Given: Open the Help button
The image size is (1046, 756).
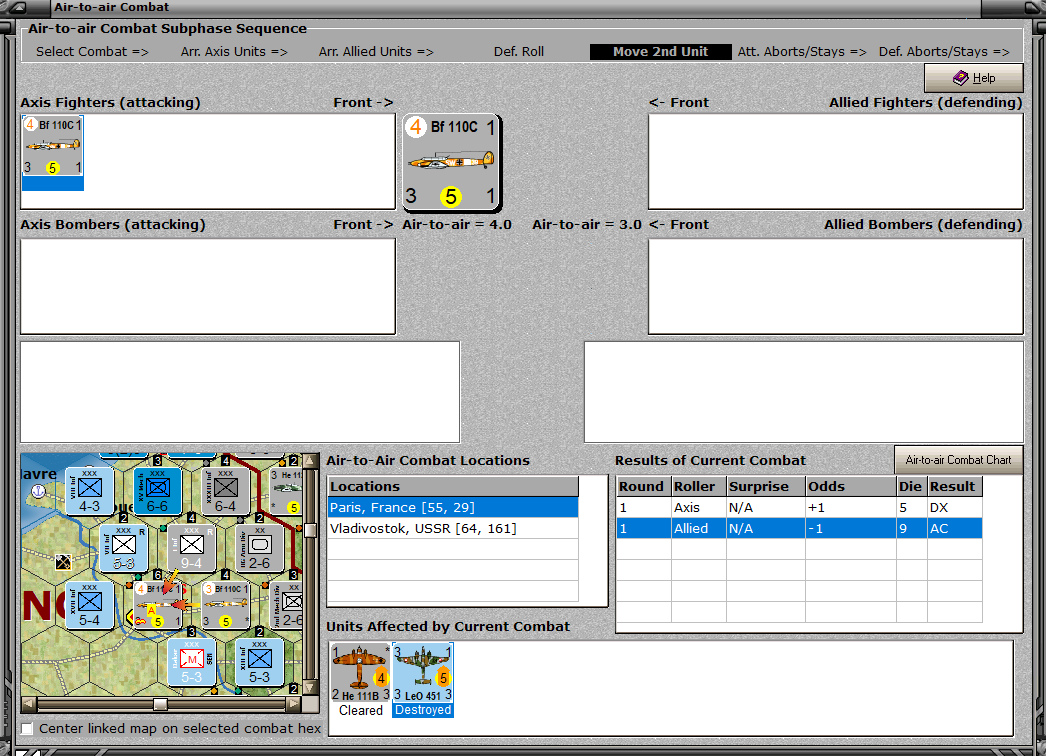Looking at the screenshot, I should (x=973, y=78).
